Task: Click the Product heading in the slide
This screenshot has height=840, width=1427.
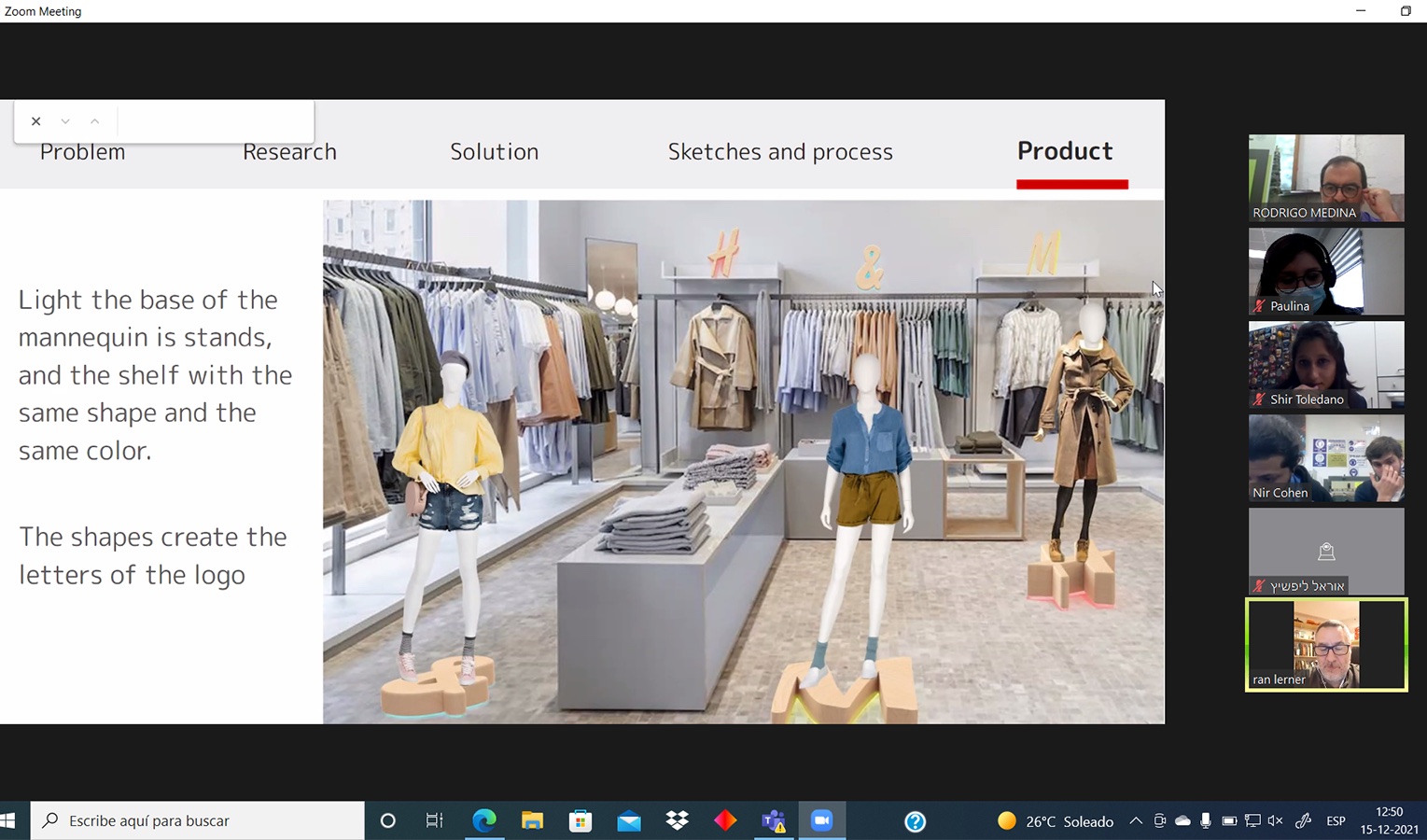Action: [1065, 151]
